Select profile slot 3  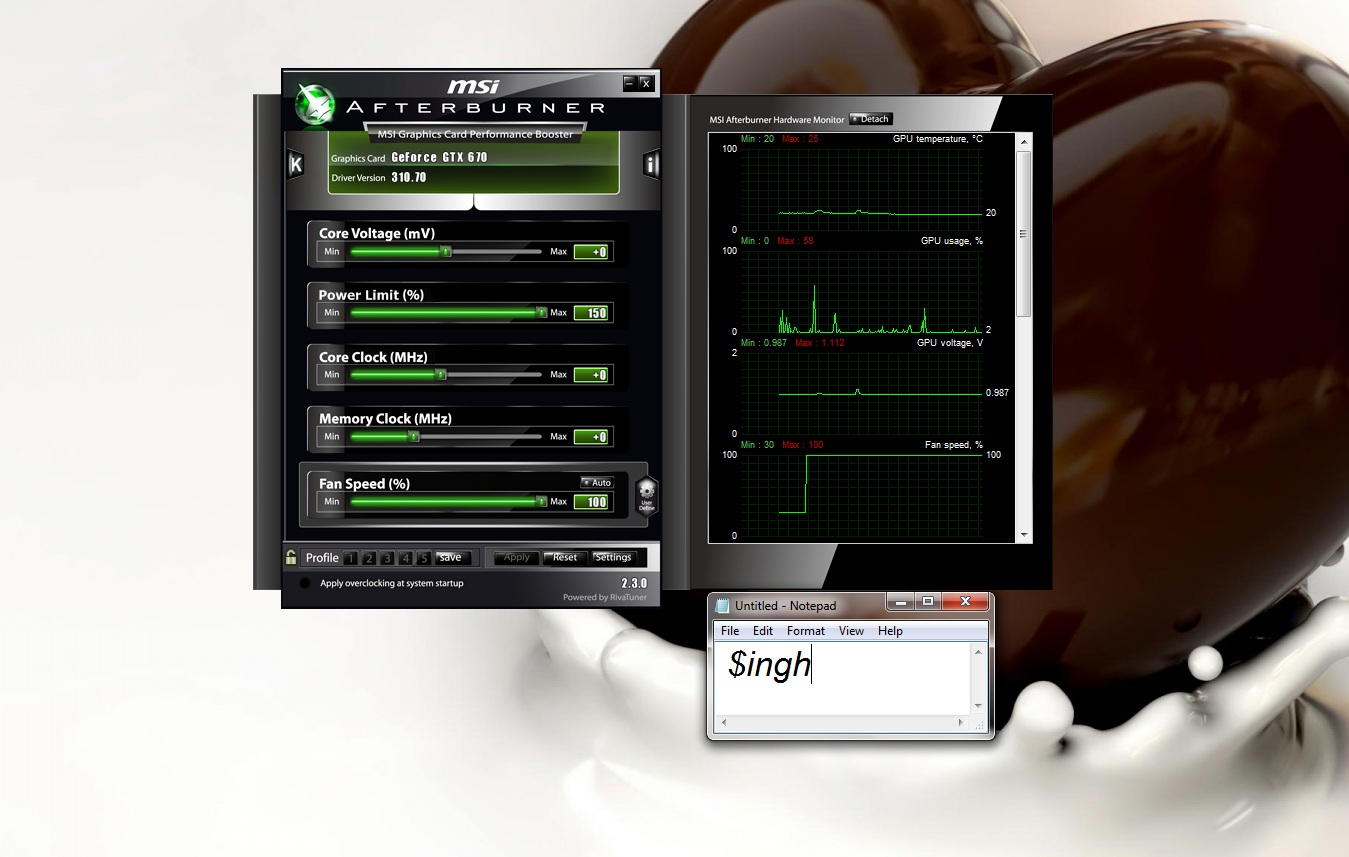tap(387, 558)
